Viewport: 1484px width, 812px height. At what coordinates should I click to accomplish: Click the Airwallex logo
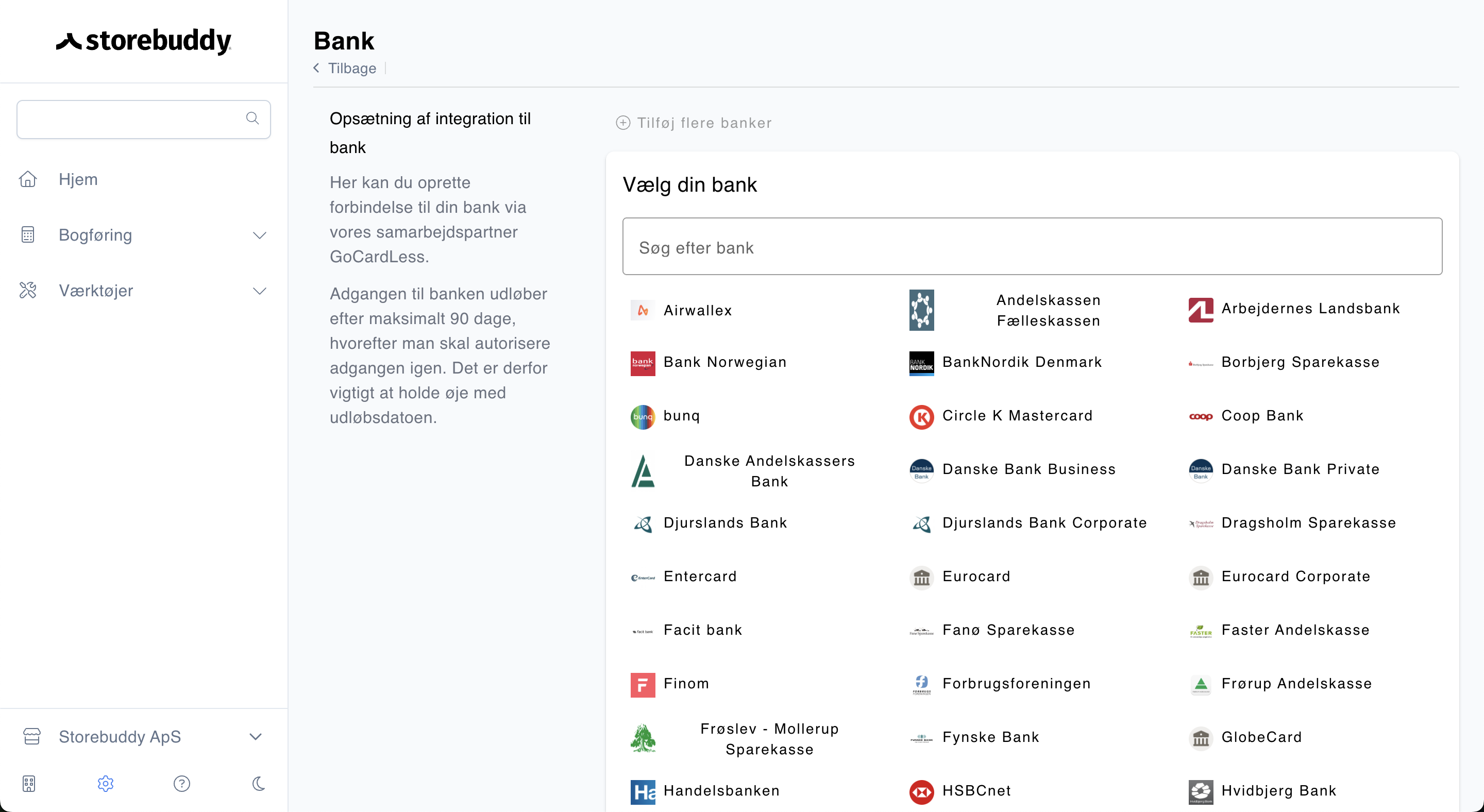(x=643, y=310)
